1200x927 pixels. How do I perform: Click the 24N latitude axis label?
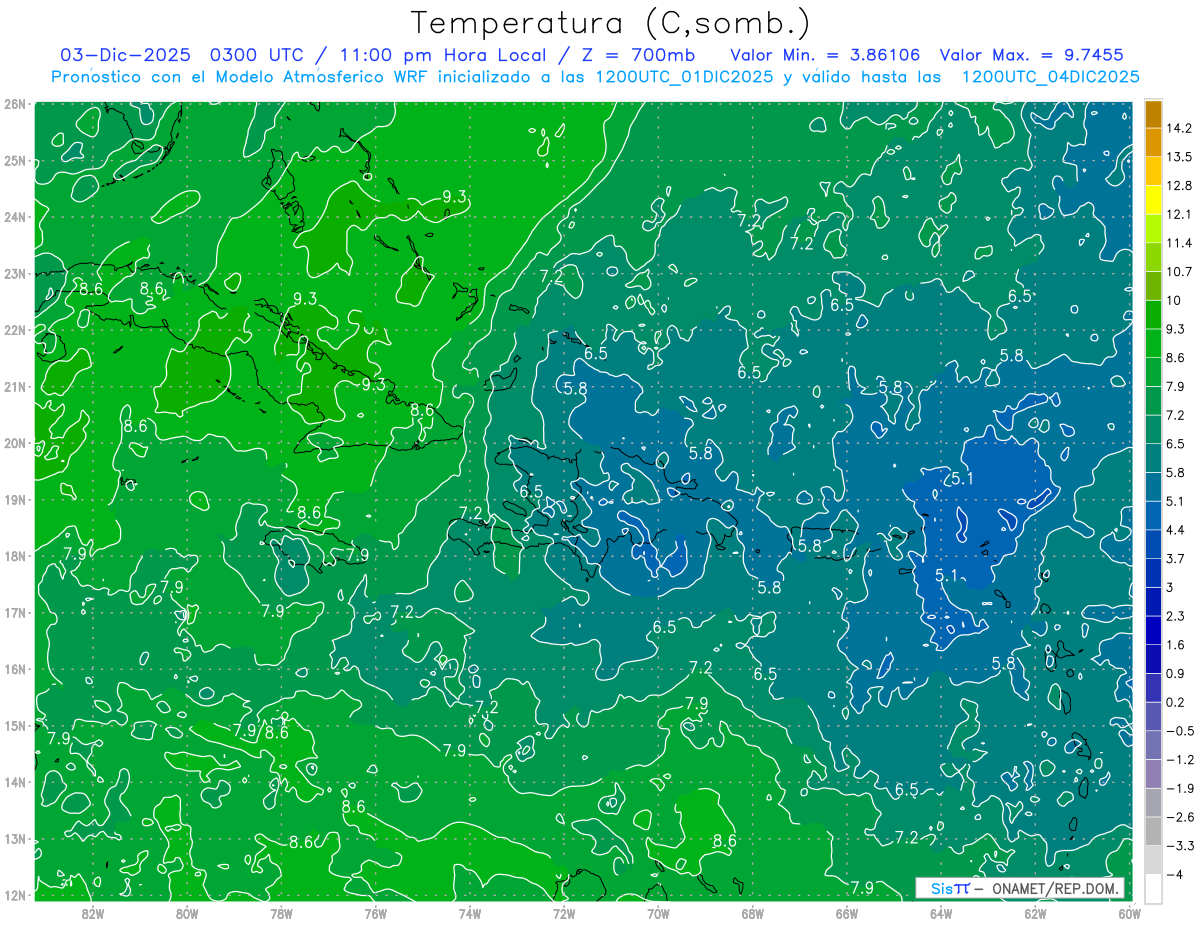14,217
